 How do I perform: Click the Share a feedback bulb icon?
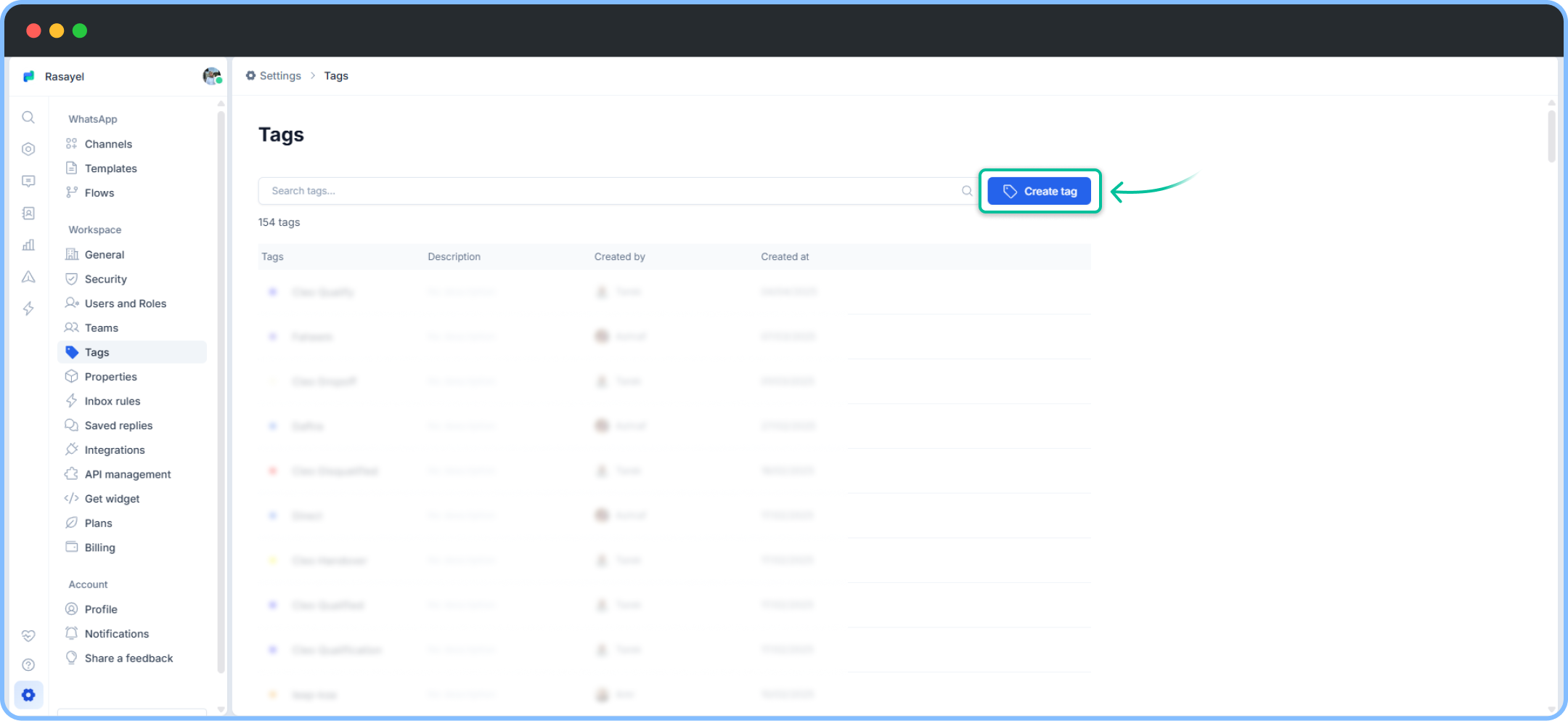click(x=71, y=658)
